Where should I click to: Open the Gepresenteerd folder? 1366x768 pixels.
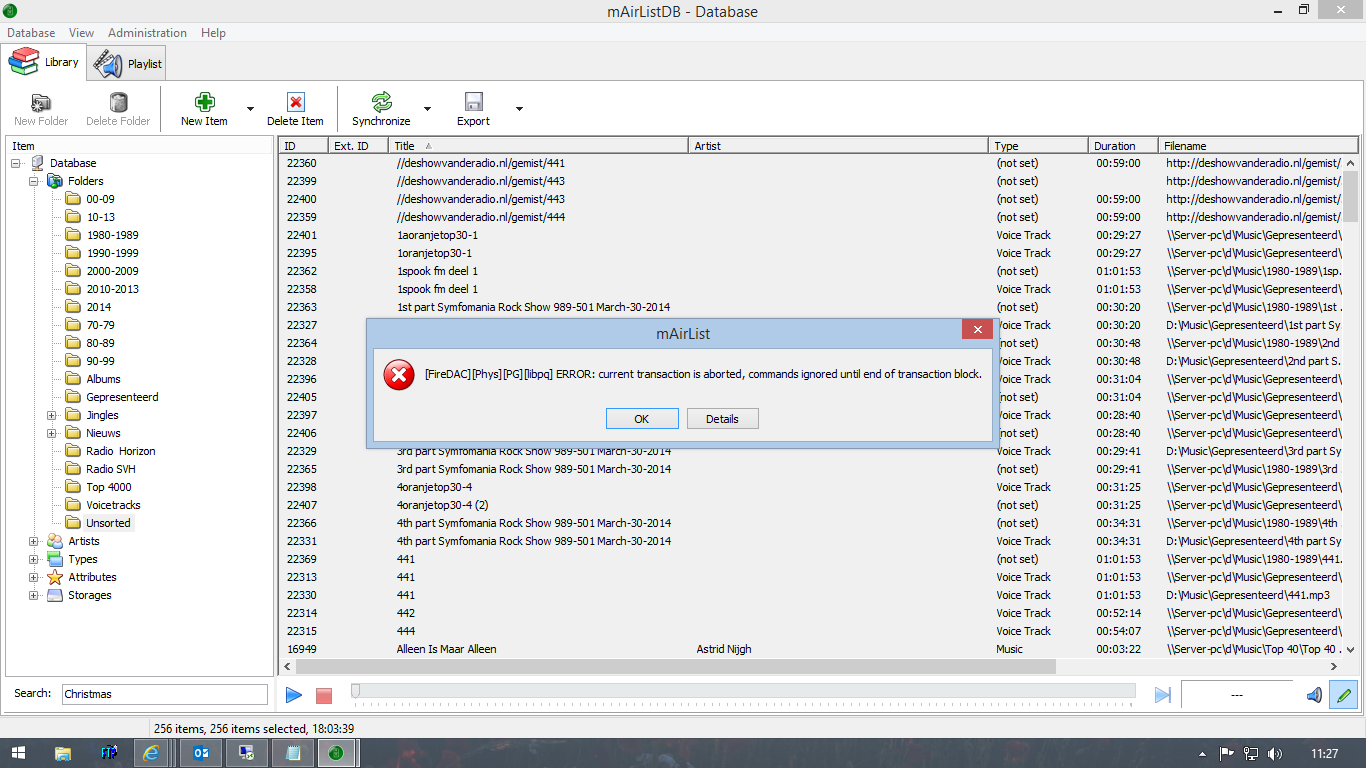click(x=122, y=397)
